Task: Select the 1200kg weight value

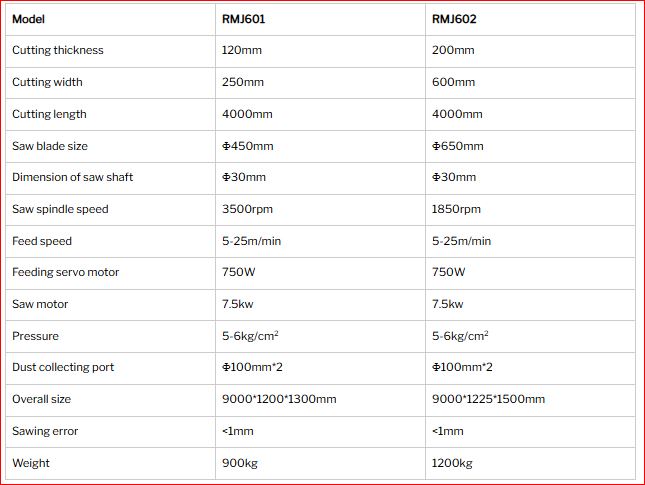Action: pyautogui.click(x=452, y=463)
